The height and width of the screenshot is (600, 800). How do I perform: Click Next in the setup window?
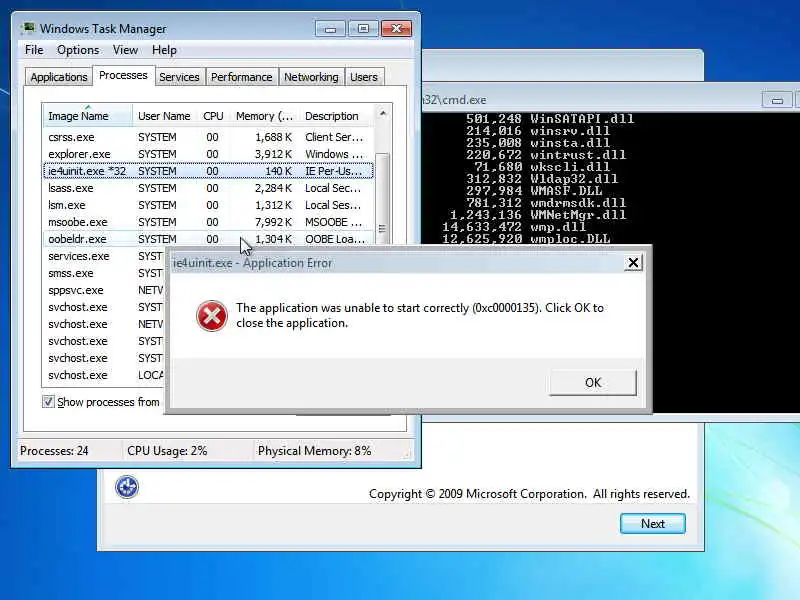[x=653, y=523]
